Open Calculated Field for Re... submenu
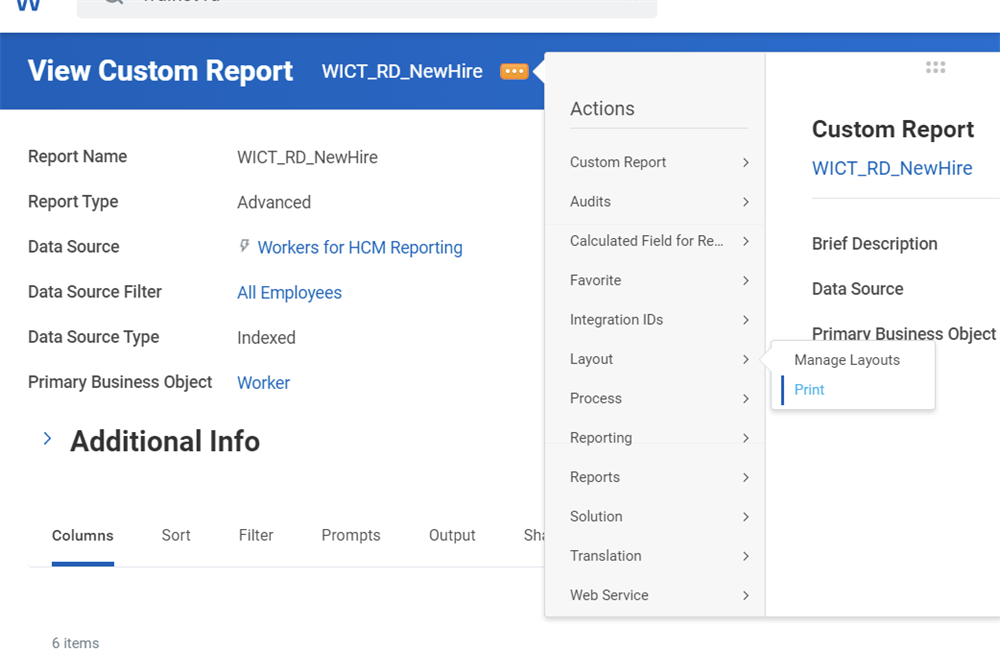This screenshot has width=1000, height=651. click(659, 241)
